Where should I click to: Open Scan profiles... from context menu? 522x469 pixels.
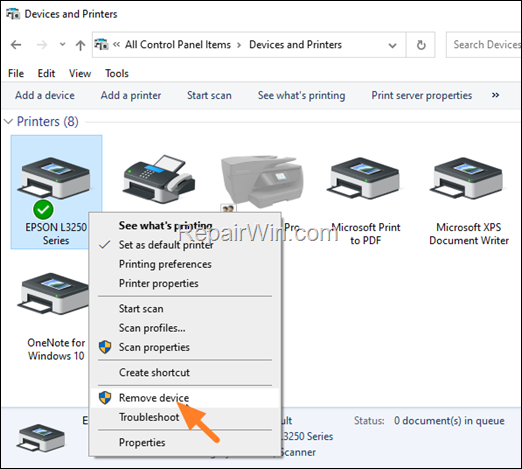[185, 328]
